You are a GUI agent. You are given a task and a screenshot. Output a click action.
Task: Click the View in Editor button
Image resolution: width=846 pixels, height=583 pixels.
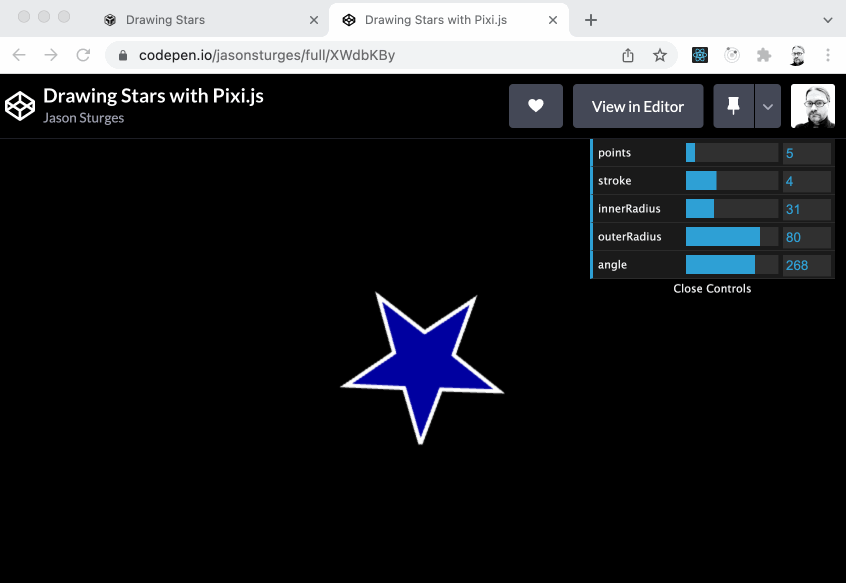click(637, 106)
